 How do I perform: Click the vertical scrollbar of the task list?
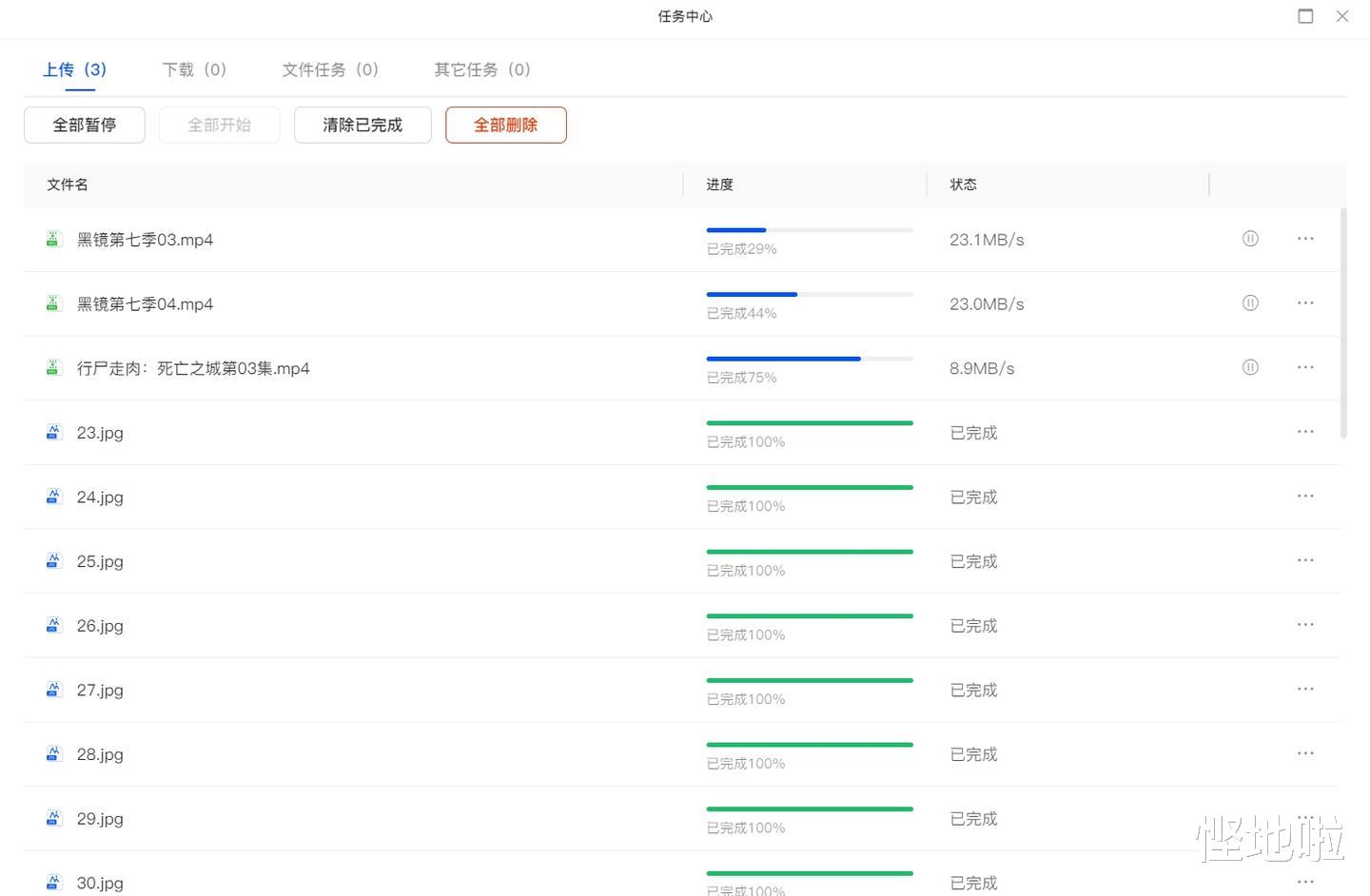point(1343,323)
